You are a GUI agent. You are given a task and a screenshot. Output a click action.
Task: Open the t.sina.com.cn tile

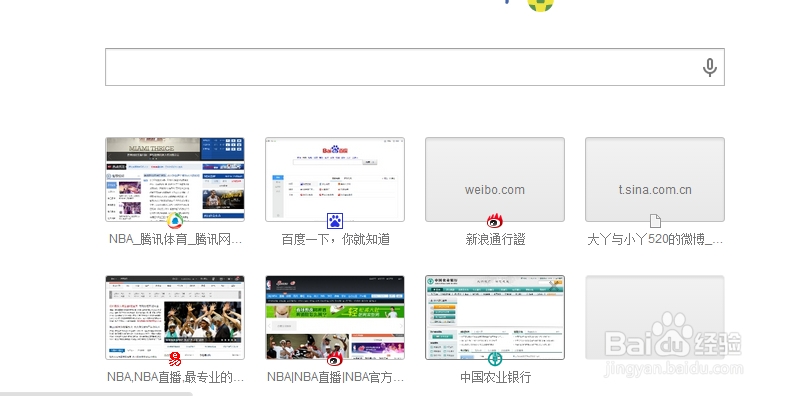[655, 179]
